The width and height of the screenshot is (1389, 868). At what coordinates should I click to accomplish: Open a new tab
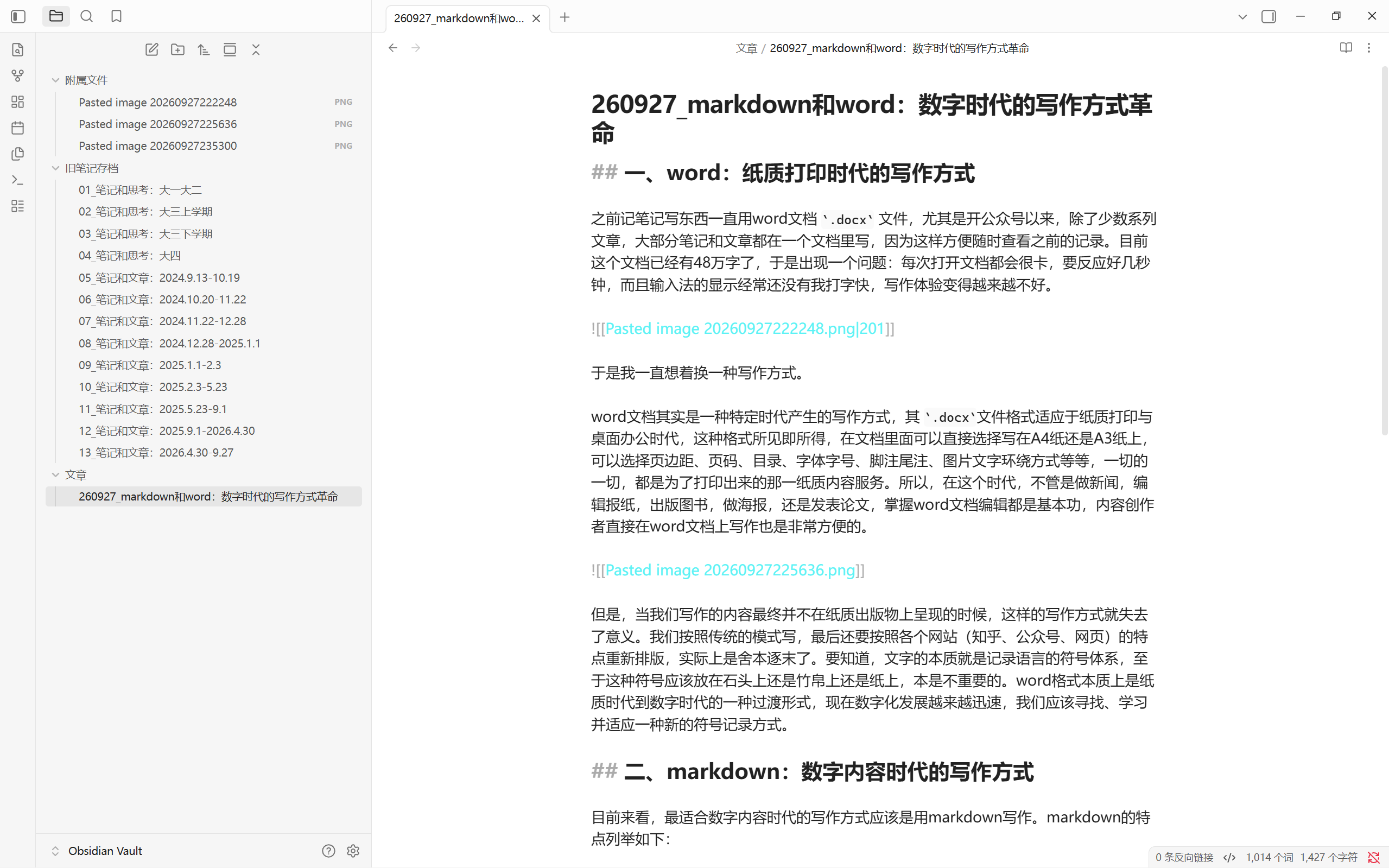(565, 17)
